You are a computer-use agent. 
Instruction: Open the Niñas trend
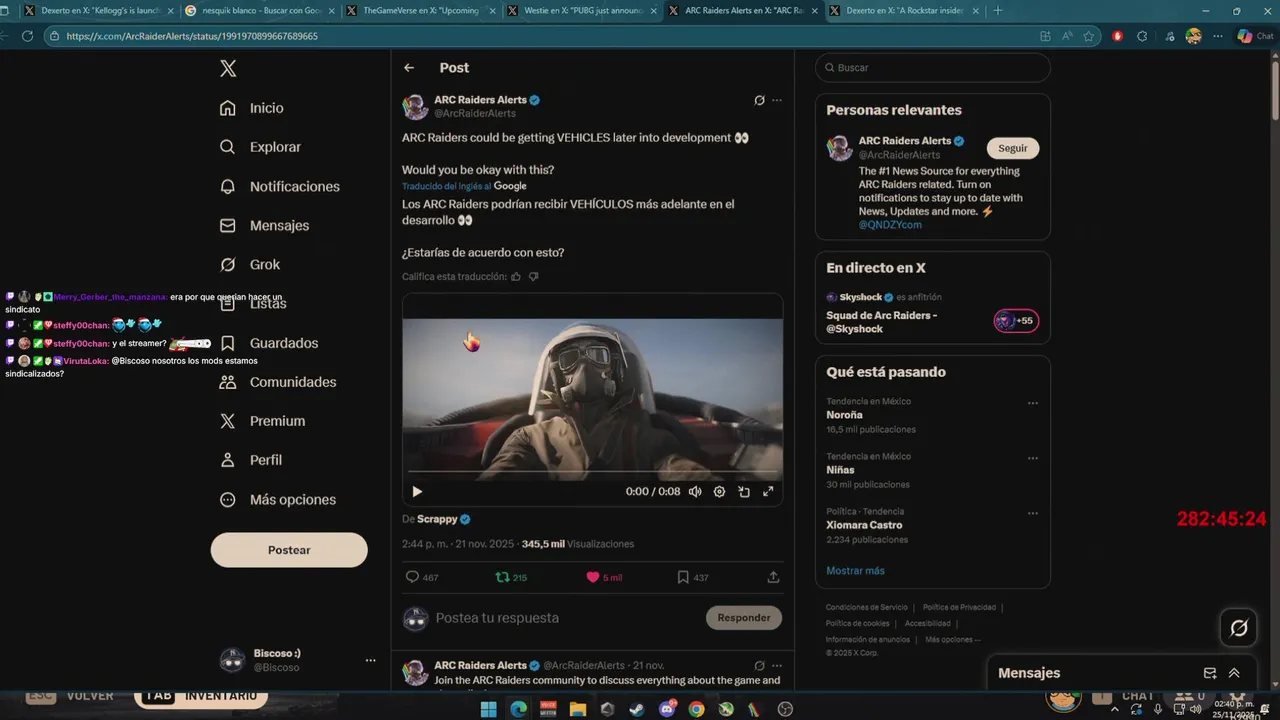(x=840, y=470)
